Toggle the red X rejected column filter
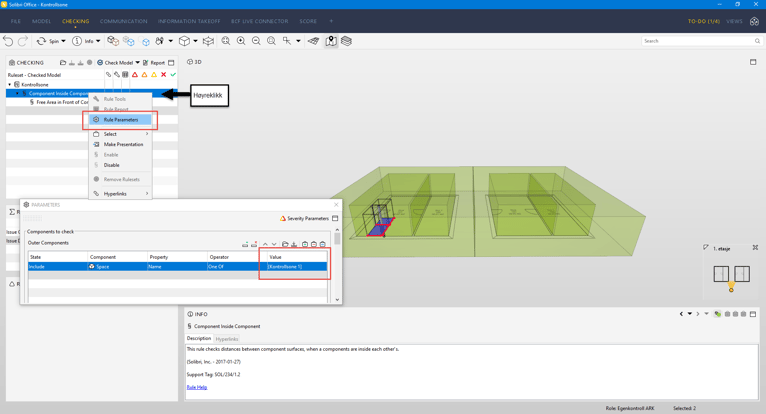Viewport: 766px width, 414px height. pyautogui.click(x=164, y=75)
